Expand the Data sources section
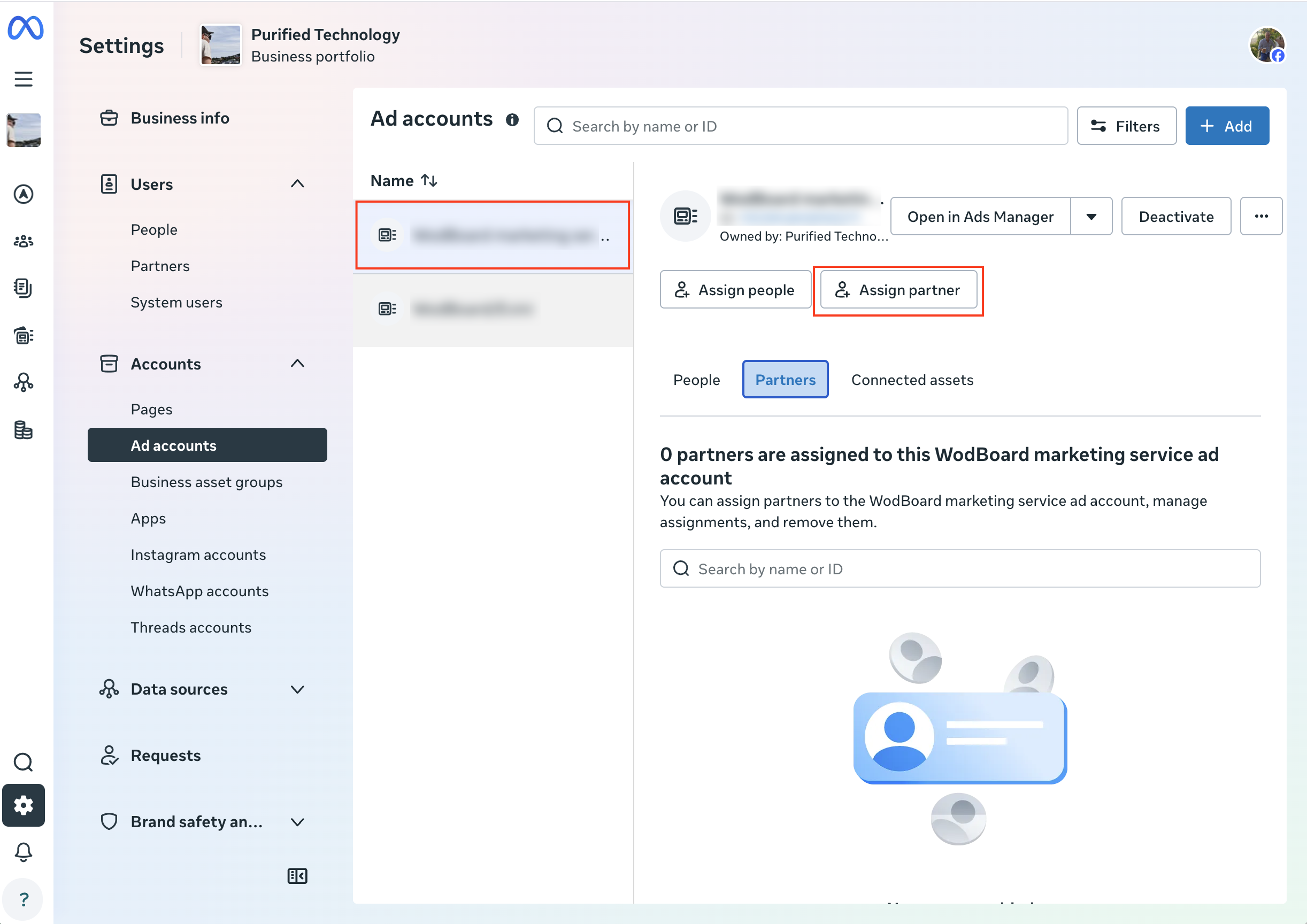Viewport: 1307px width, 924px height. [297, 689]
